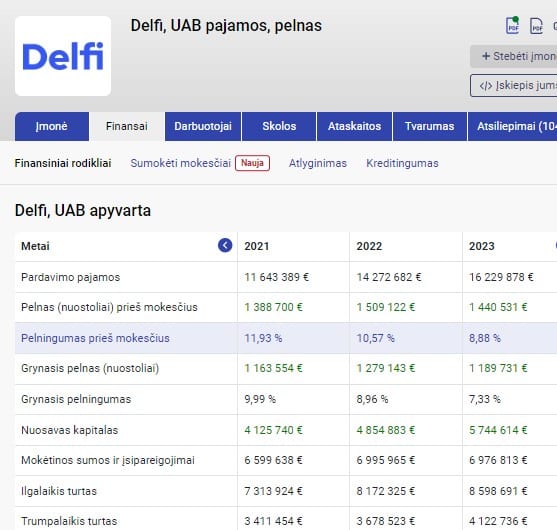
Task: Click the first PDF icon with green dot
Action: click(x=512, y=26)
